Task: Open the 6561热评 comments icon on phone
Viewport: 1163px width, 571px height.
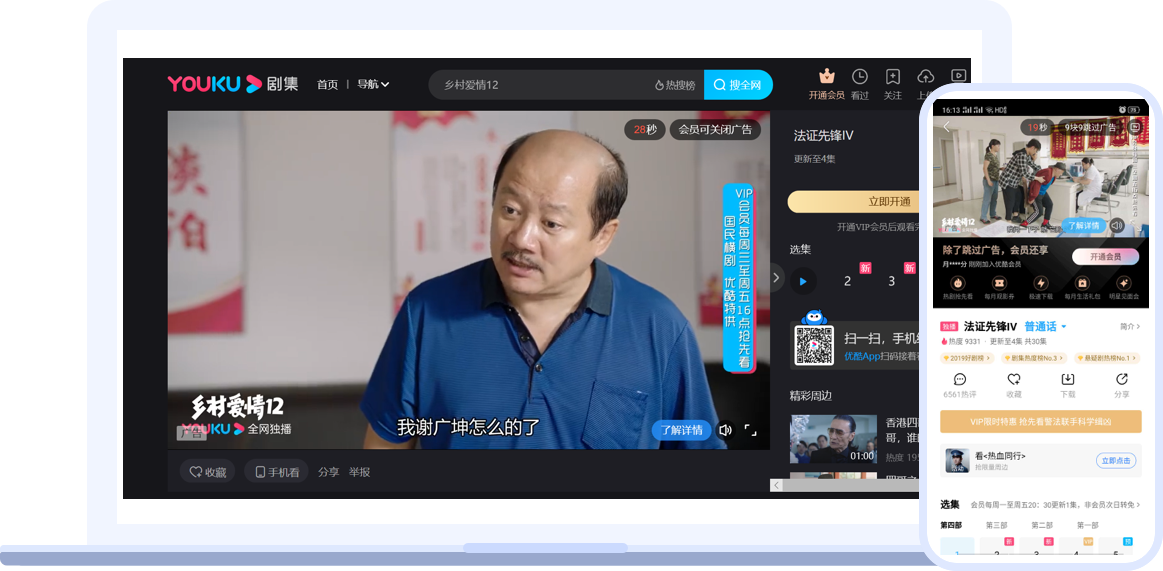Action: pos(960,379)
